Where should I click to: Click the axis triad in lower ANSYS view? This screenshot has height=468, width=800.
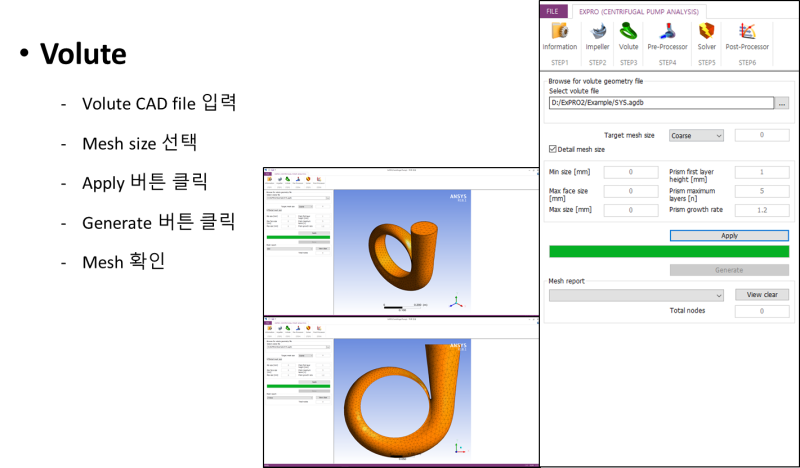click(x=459, y=448)
